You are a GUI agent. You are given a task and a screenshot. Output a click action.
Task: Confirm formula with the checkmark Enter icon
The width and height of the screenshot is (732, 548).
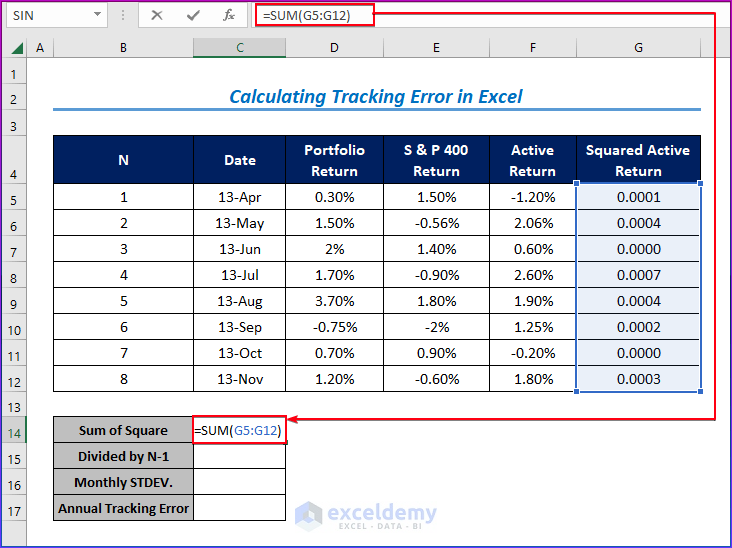coord(193,15)
